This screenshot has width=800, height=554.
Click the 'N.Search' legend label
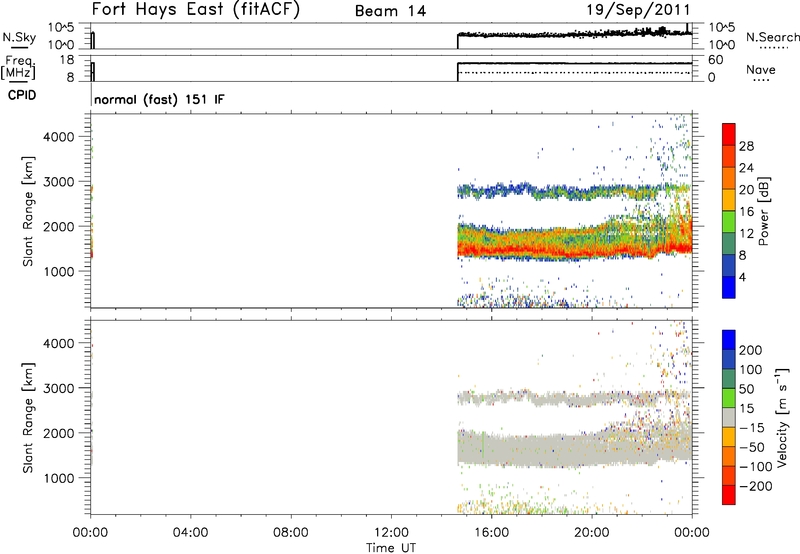point(772,37)
